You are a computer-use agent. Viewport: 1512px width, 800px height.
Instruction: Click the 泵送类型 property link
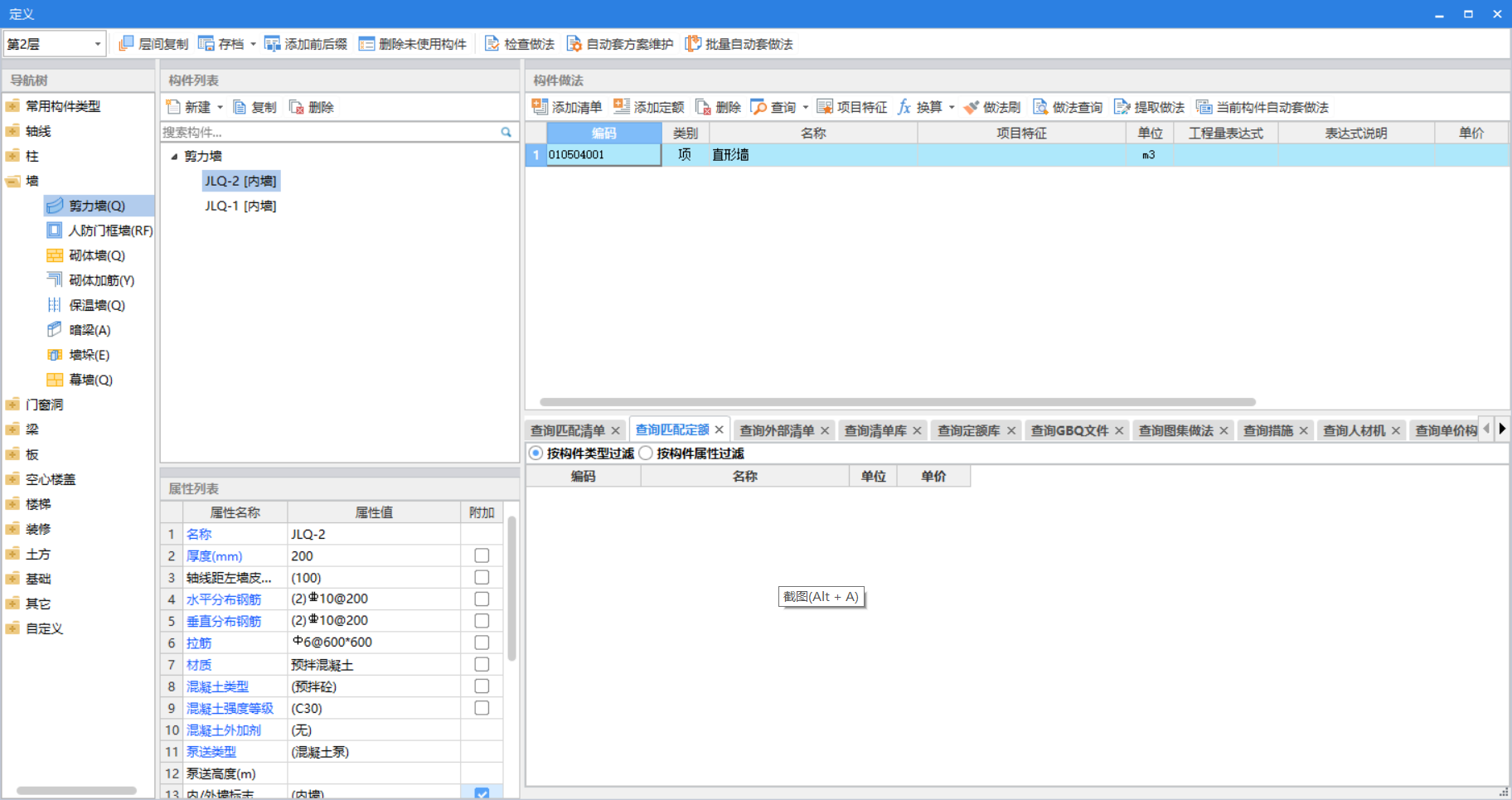point(211,752)
